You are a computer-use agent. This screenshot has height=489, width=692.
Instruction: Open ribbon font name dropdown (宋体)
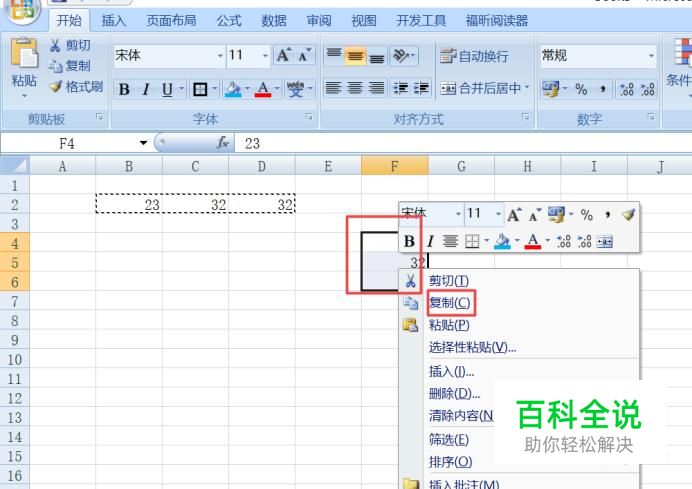(x=220, y=56)
